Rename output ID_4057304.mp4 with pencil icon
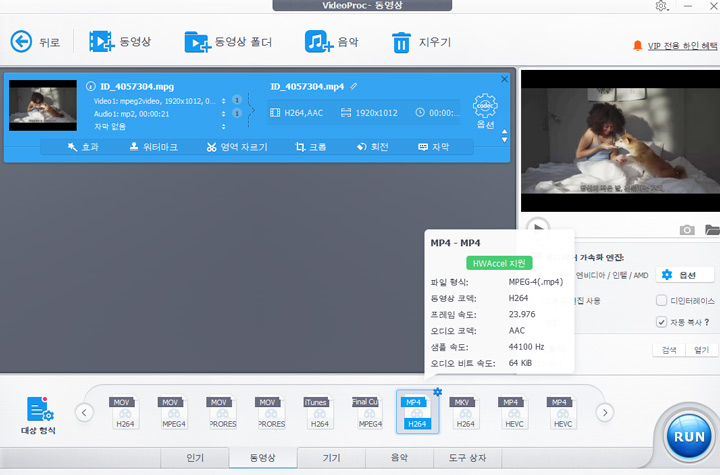720x475 pixels. (x=353, y=86)
